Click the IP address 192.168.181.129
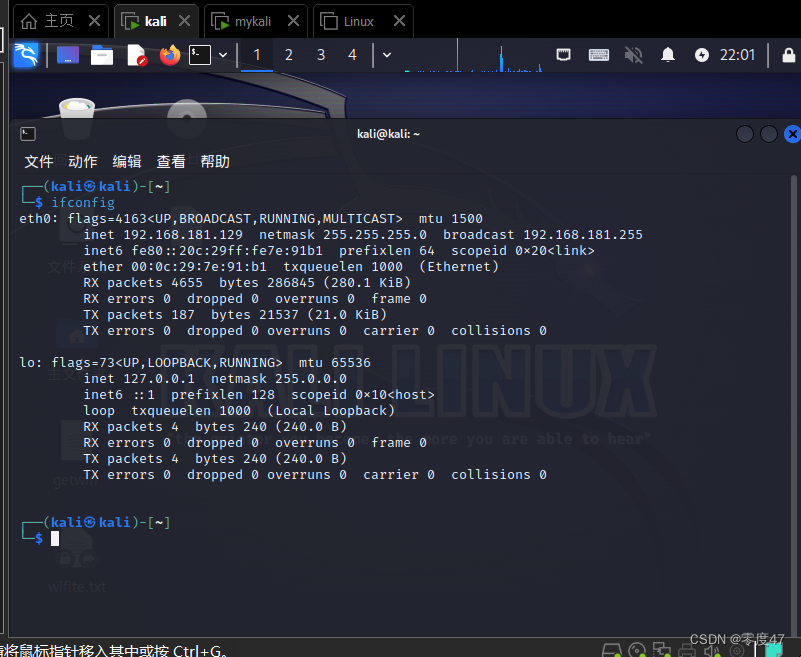This screenshot has height=657, width=801. 183,234
